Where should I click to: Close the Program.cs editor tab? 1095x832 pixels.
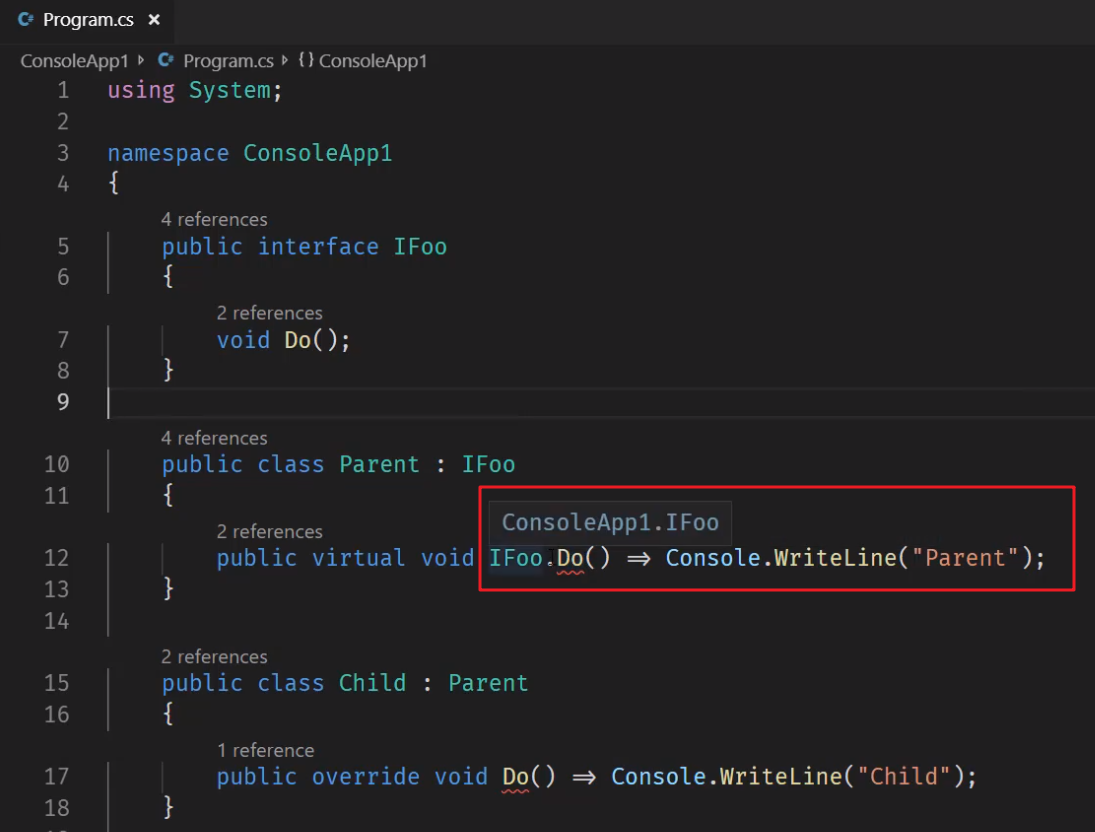click(x=152, y=18)
